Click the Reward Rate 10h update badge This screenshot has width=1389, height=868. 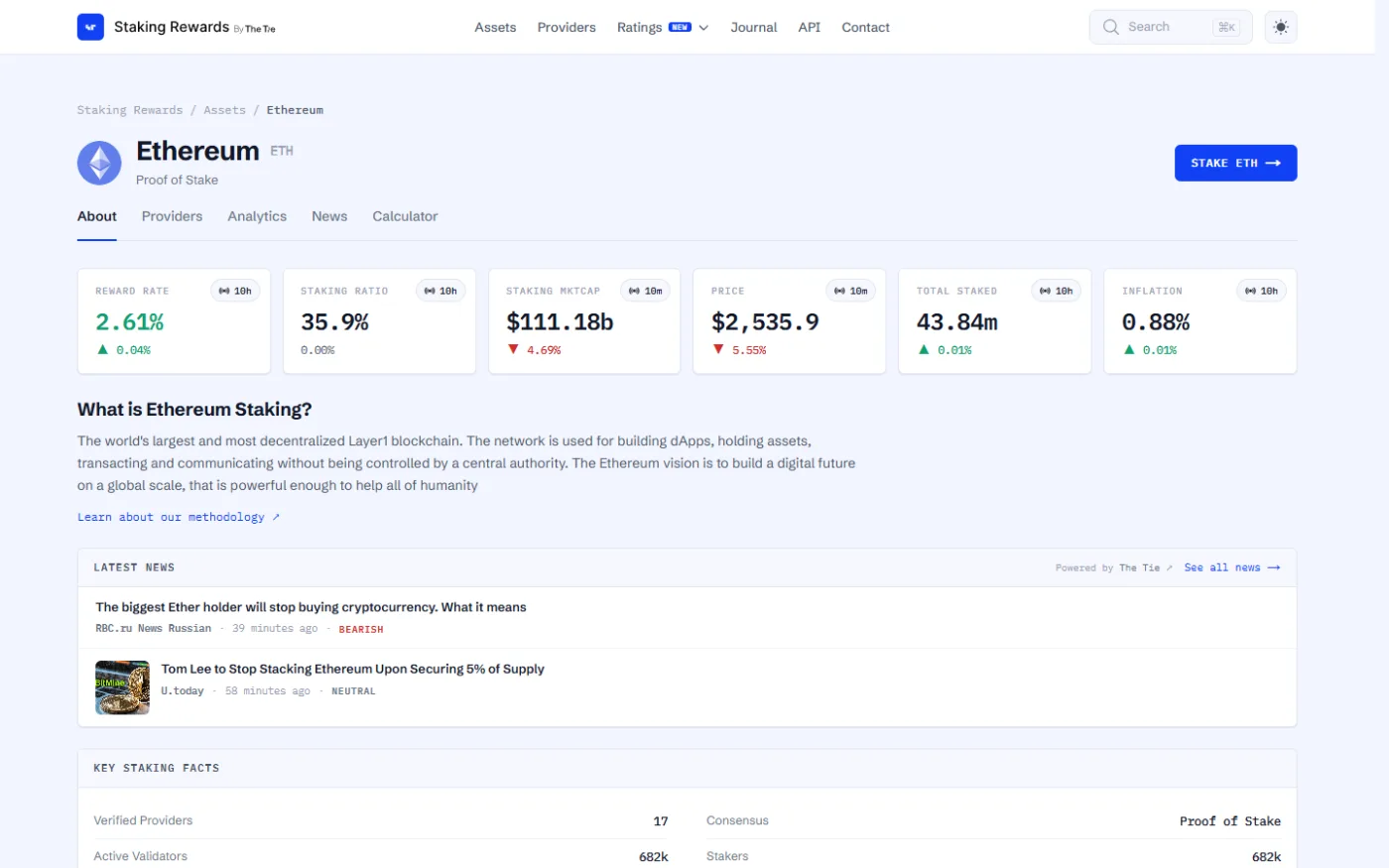pos(235,291)
